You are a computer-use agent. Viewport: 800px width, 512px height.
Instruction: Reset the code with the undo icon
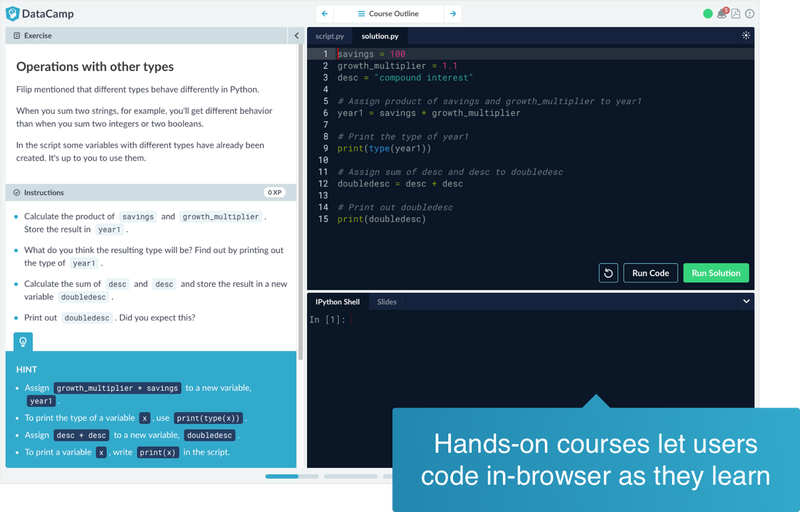pyautogui.click(x=608, y=273)
